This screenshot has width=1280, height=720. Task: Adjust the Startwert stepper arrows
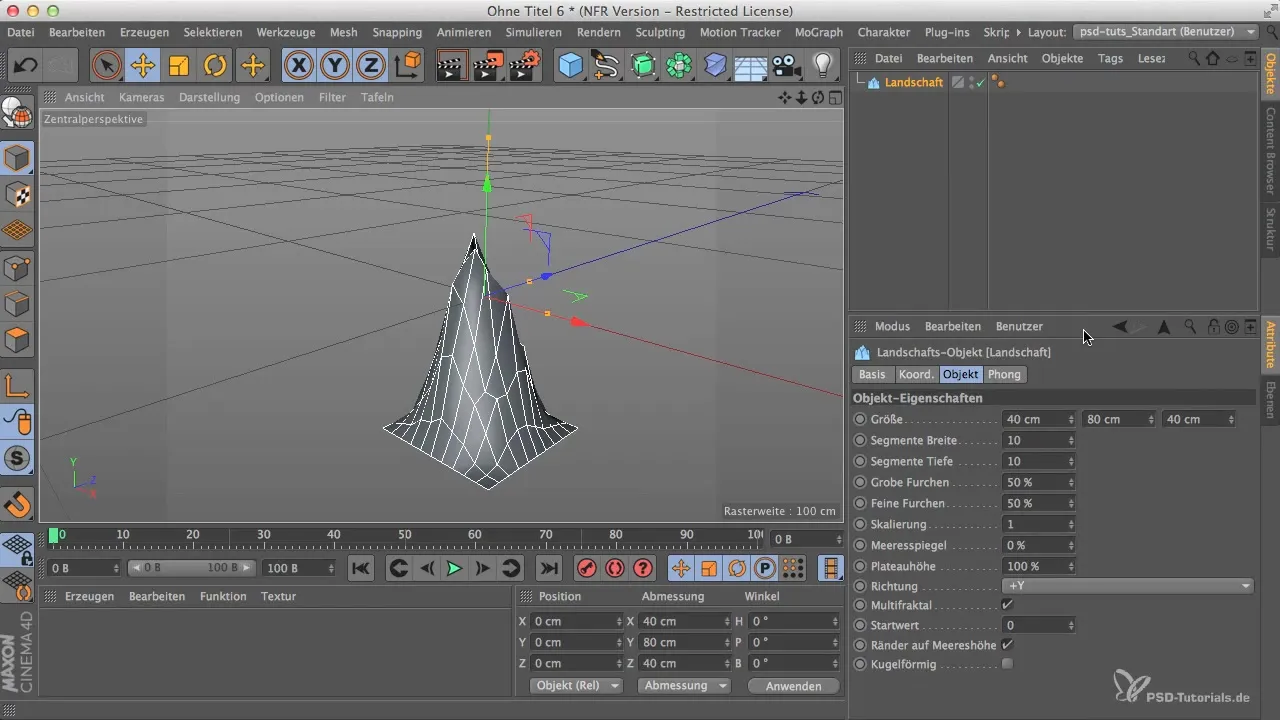[x=1071, y=625]
